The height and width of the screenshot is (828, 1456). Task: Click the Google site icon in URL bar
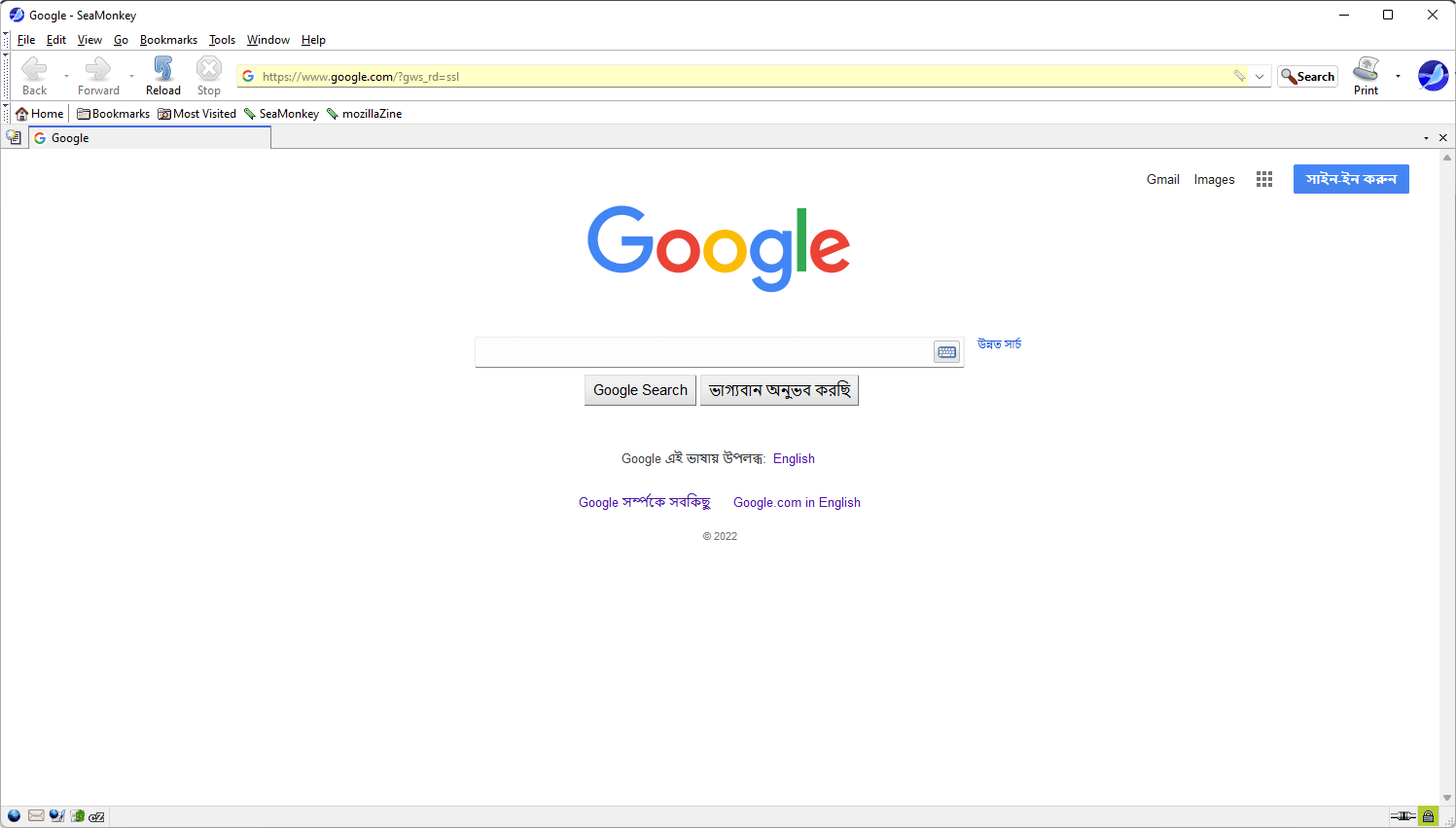[x=248, y=76]
